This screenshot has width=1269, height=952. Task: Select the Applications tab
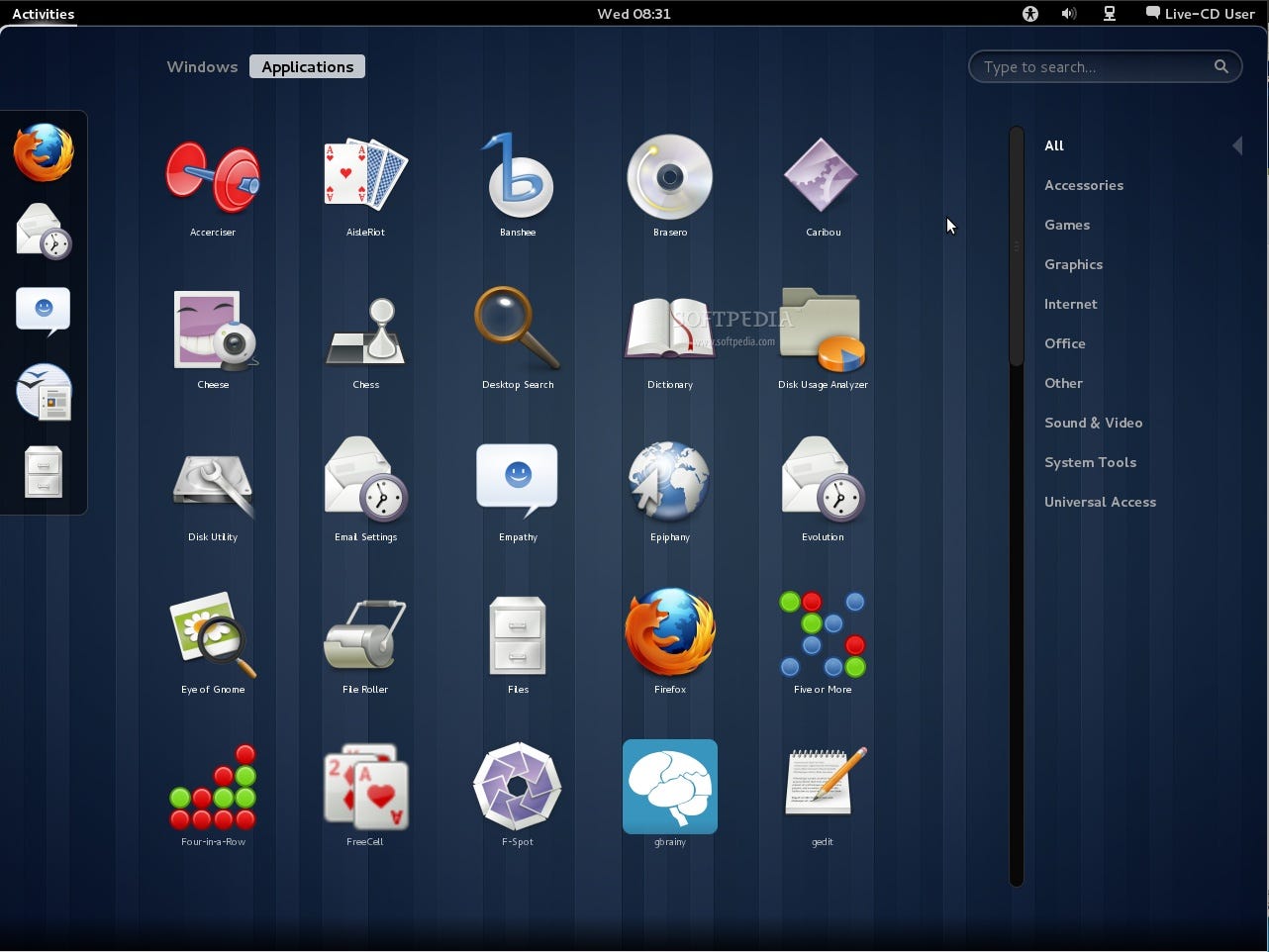click(308, 66)
